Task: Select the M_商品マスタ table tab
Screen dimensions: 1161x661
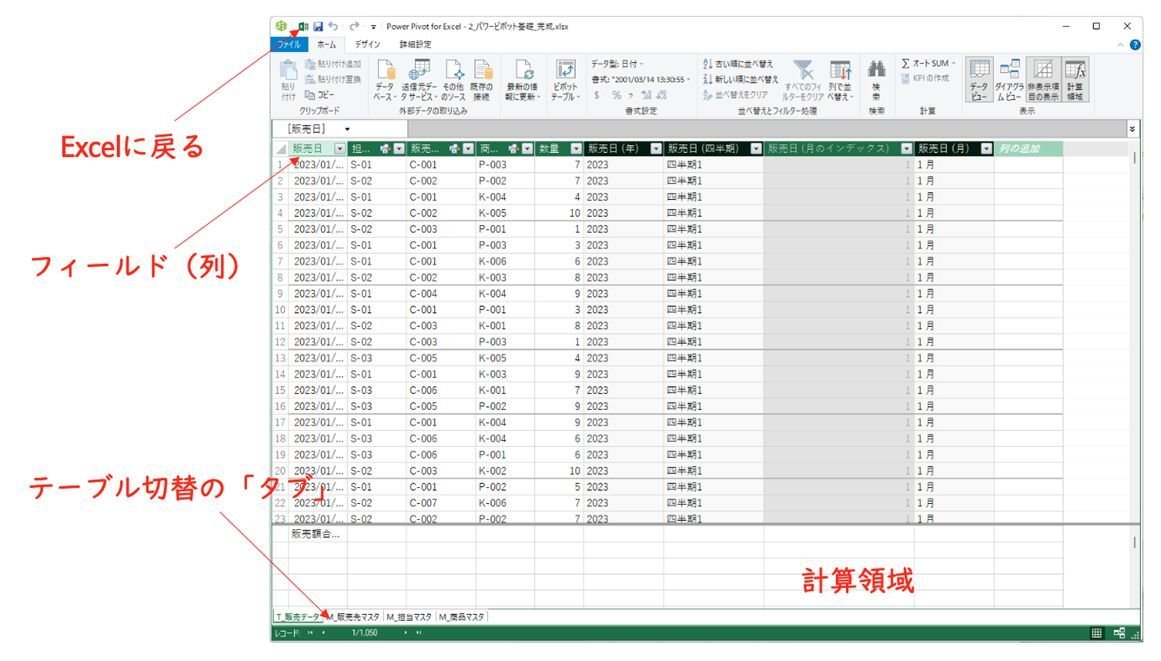Action: (462, 617)
